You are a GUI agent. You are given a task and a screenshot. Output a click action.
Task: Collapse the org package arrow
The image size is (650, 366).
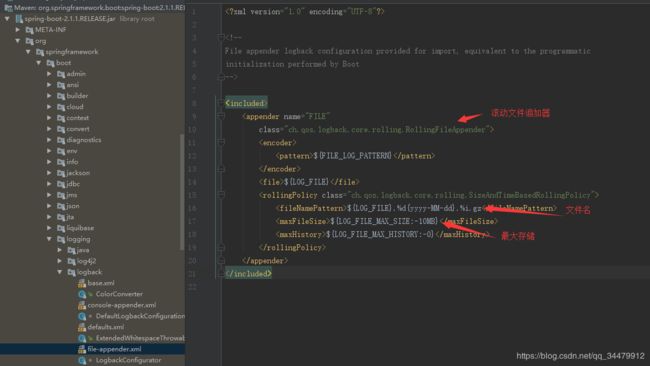18,41
